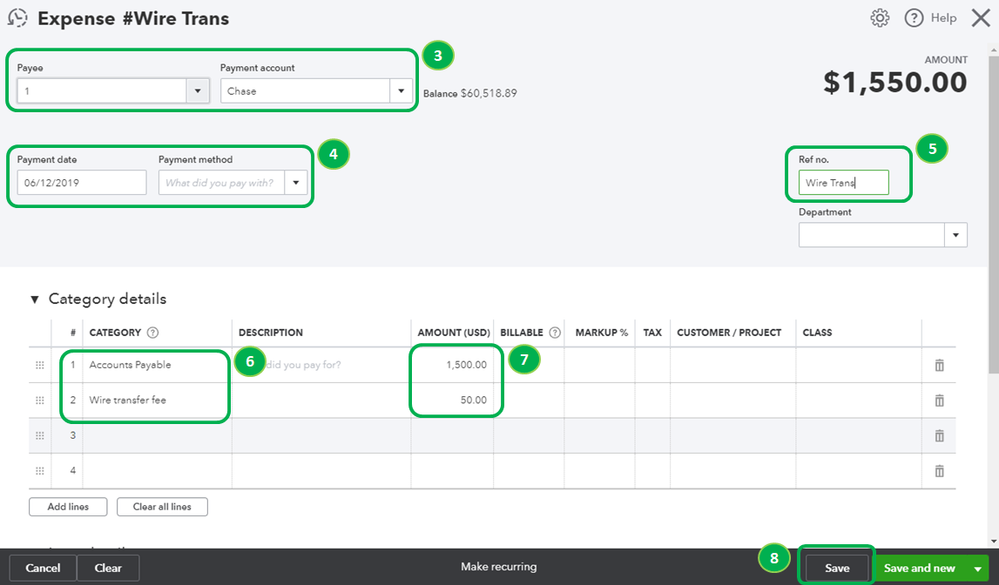Click the drag handle on row 1
Viewport: 999px width, 585px height.
[x=40, y=365]
